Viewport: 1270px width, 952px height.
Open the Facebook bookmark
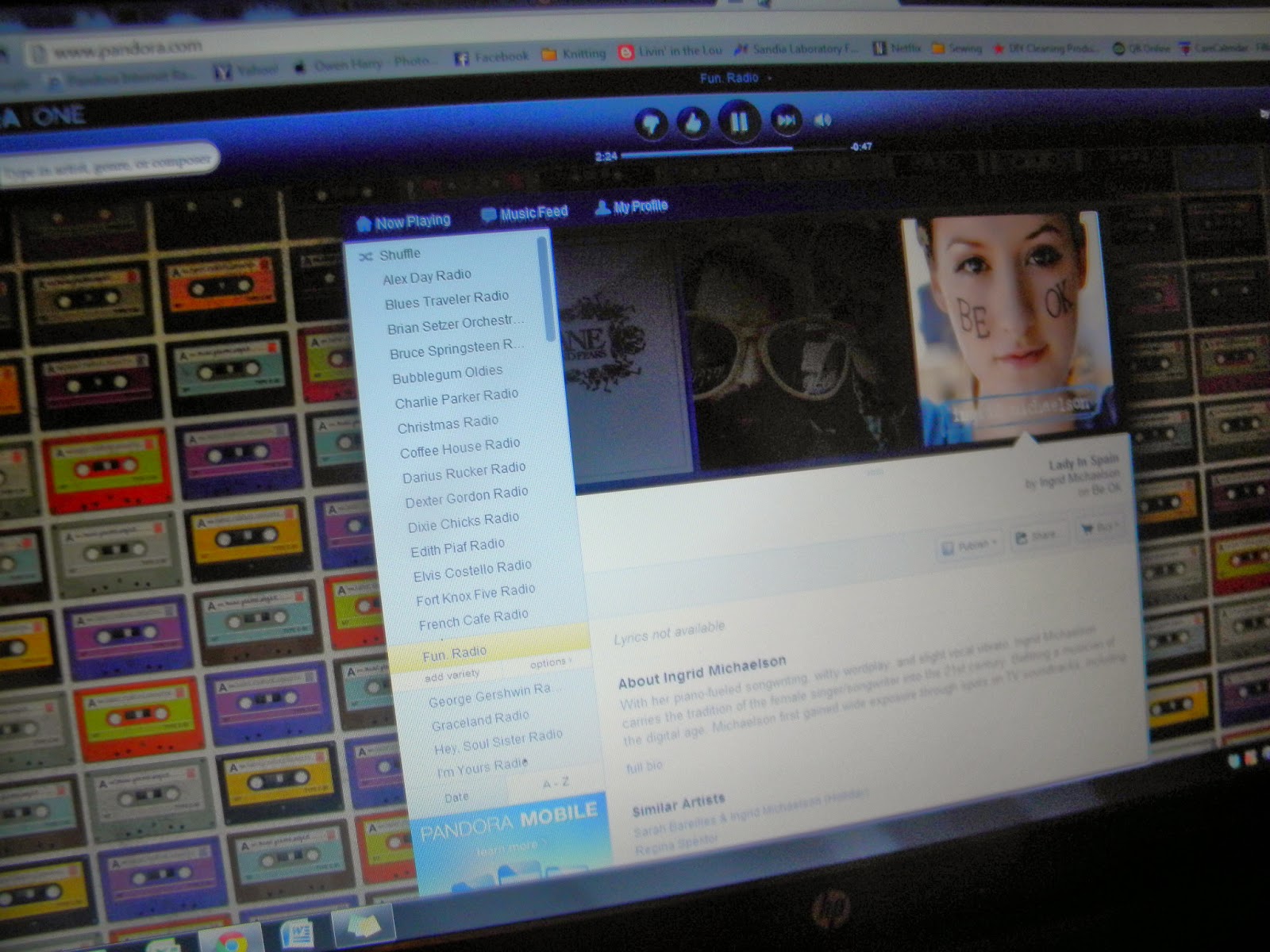pos(491,56)
